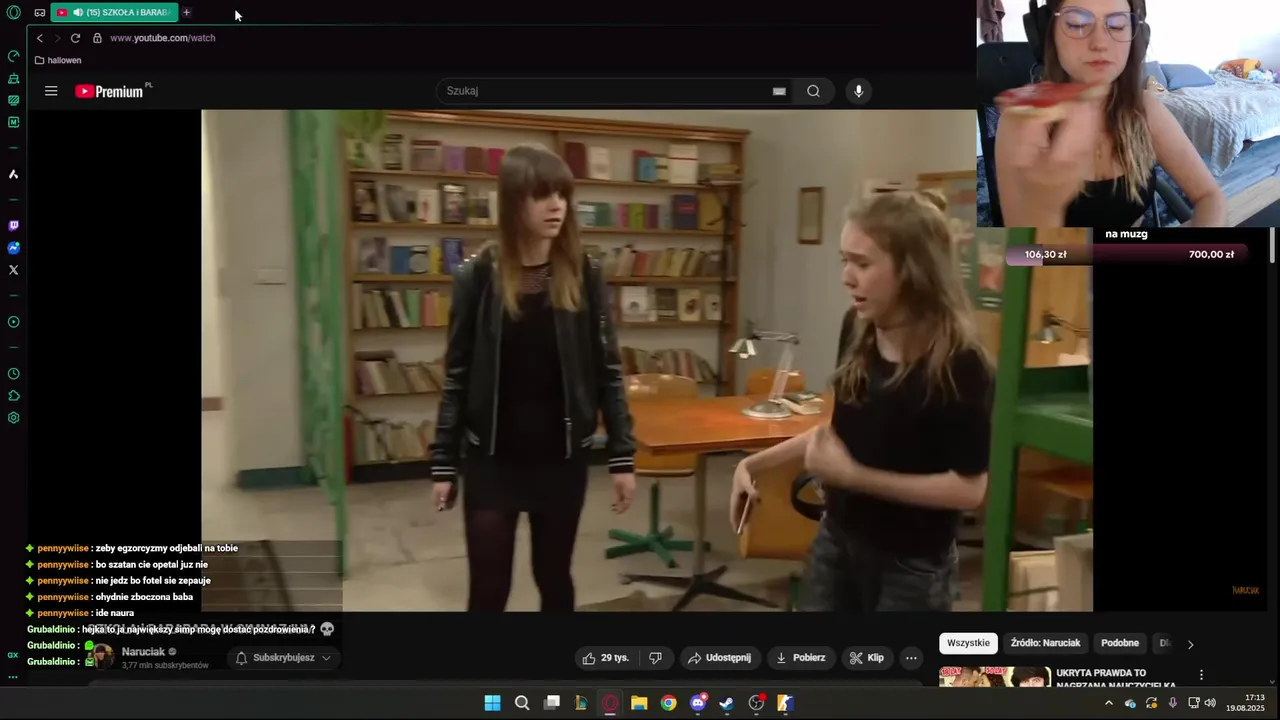Open Twitch in the Opera sidebar
Screen dimensions: 1280x720
coord(13,226)
